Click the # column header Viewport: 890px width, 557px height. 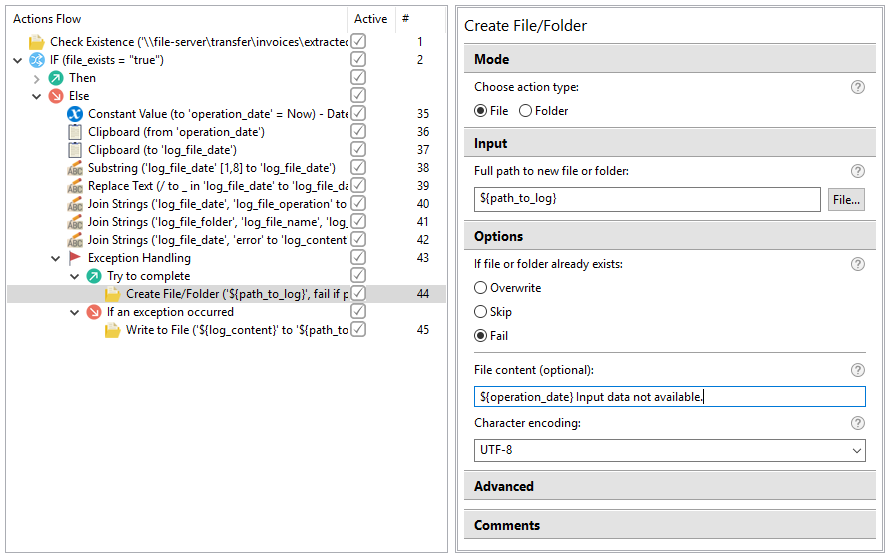pos(420,19)
